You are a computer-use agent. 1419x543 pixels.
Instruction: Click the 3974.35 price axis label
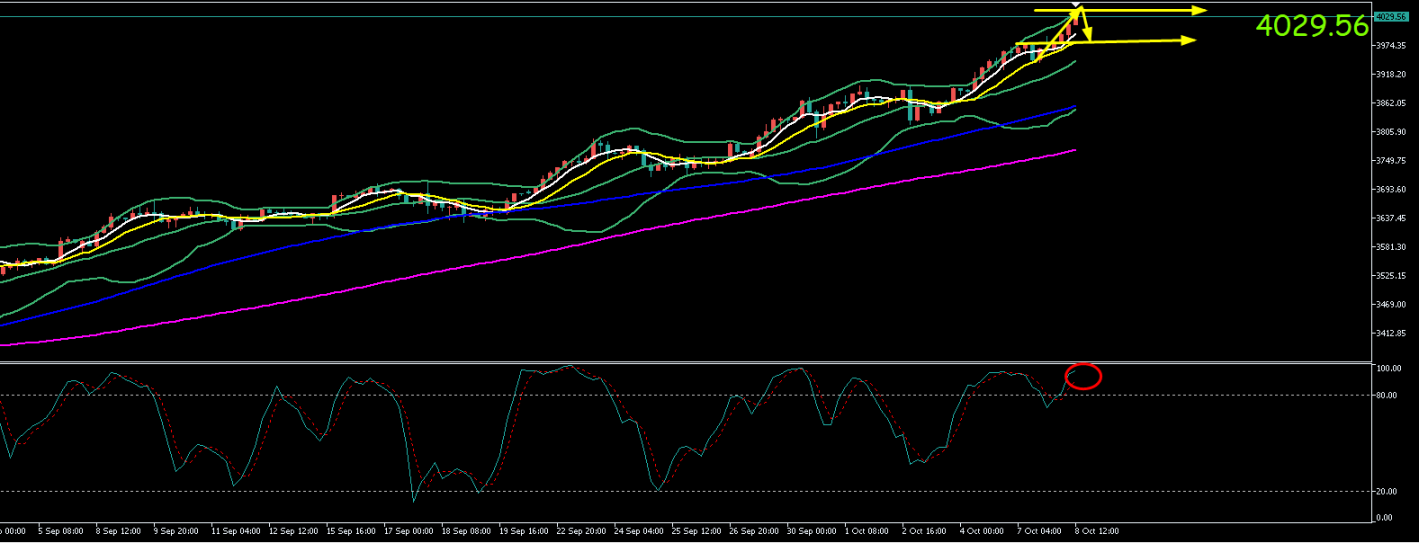[x=1391, y=46]
